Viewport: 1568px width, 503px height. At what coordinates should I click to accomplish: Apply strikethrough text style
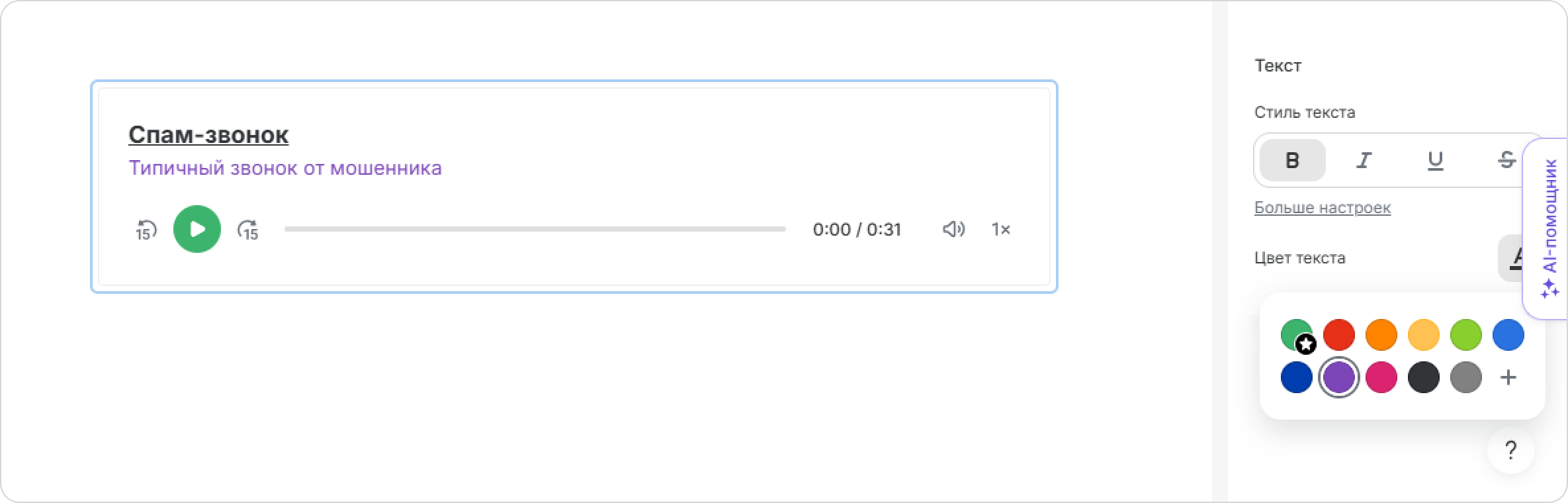(1506, 160)
